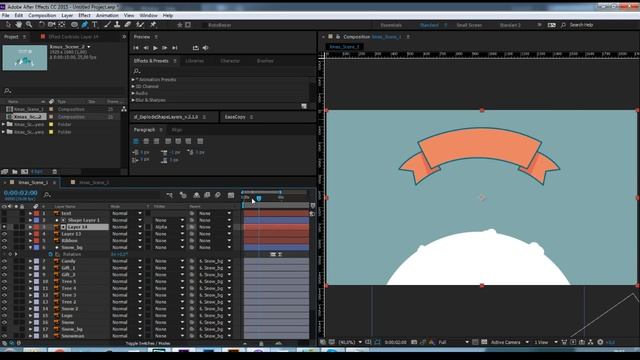The image size is (640, 360).
Task: Switch to Xmas_Scene_2 timeline tab
Action: pos(94,182)
